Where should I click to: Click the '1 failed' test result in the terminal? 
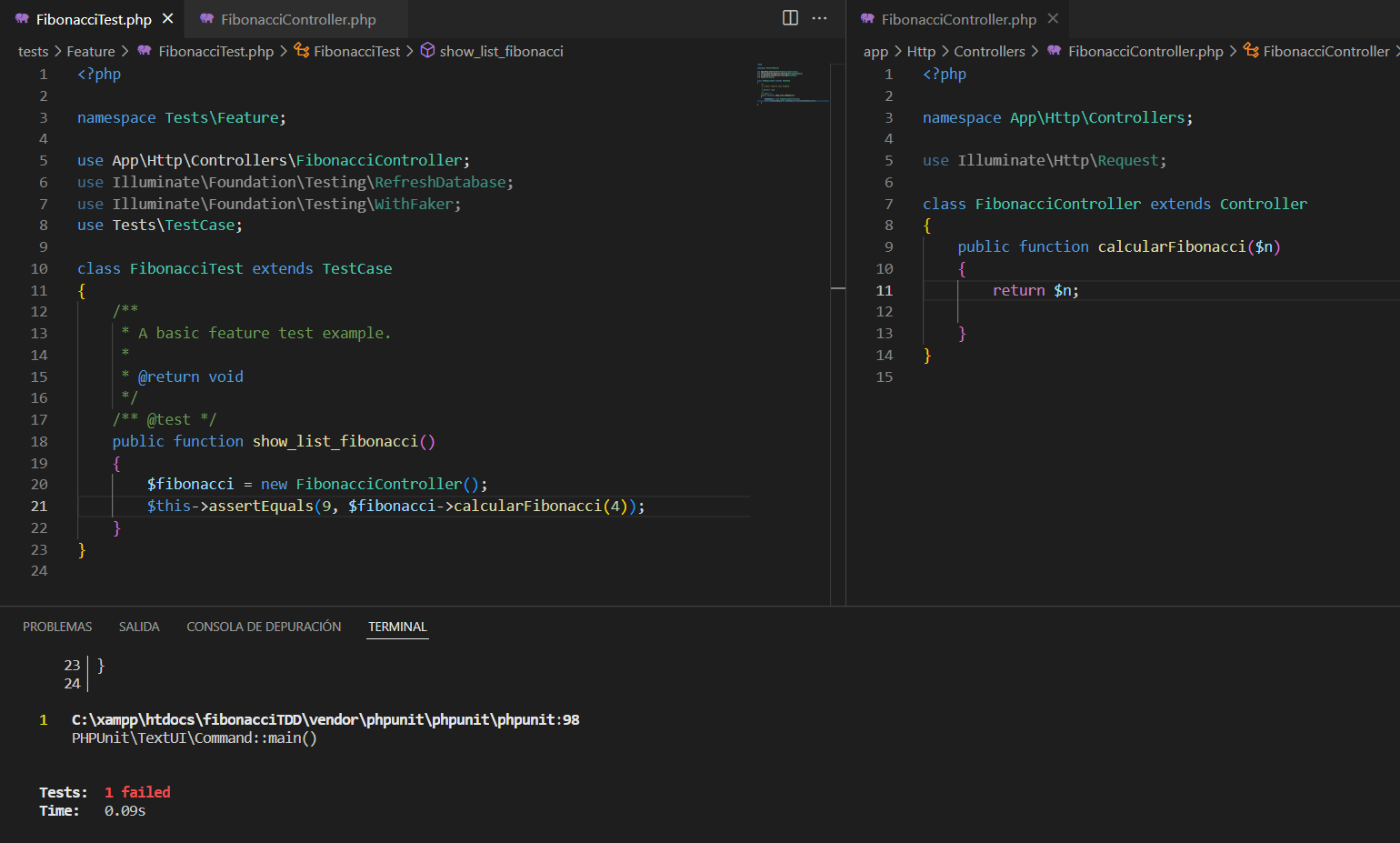pyautogui.click(x=137, y=793)
